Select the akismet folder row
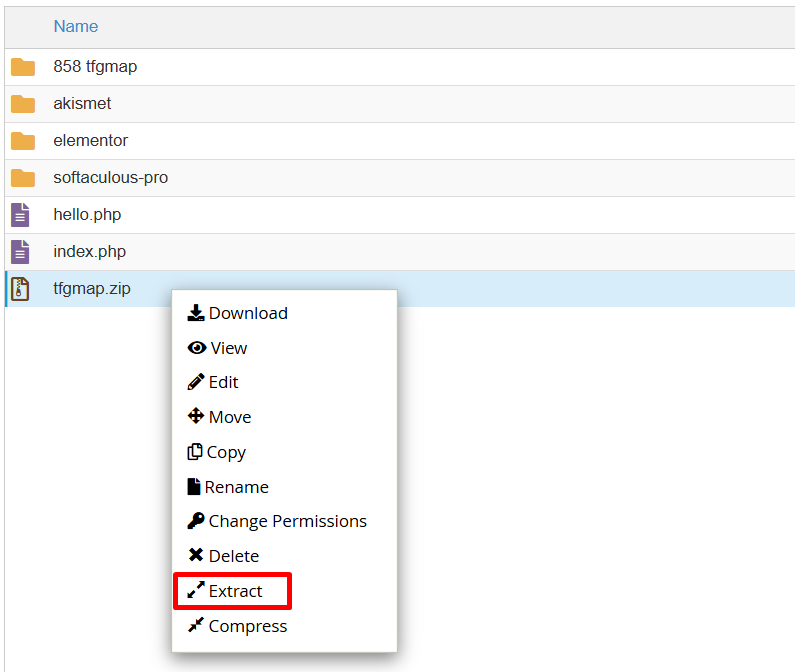The width and height of the screenshot is (795, 672). [400, 103]
